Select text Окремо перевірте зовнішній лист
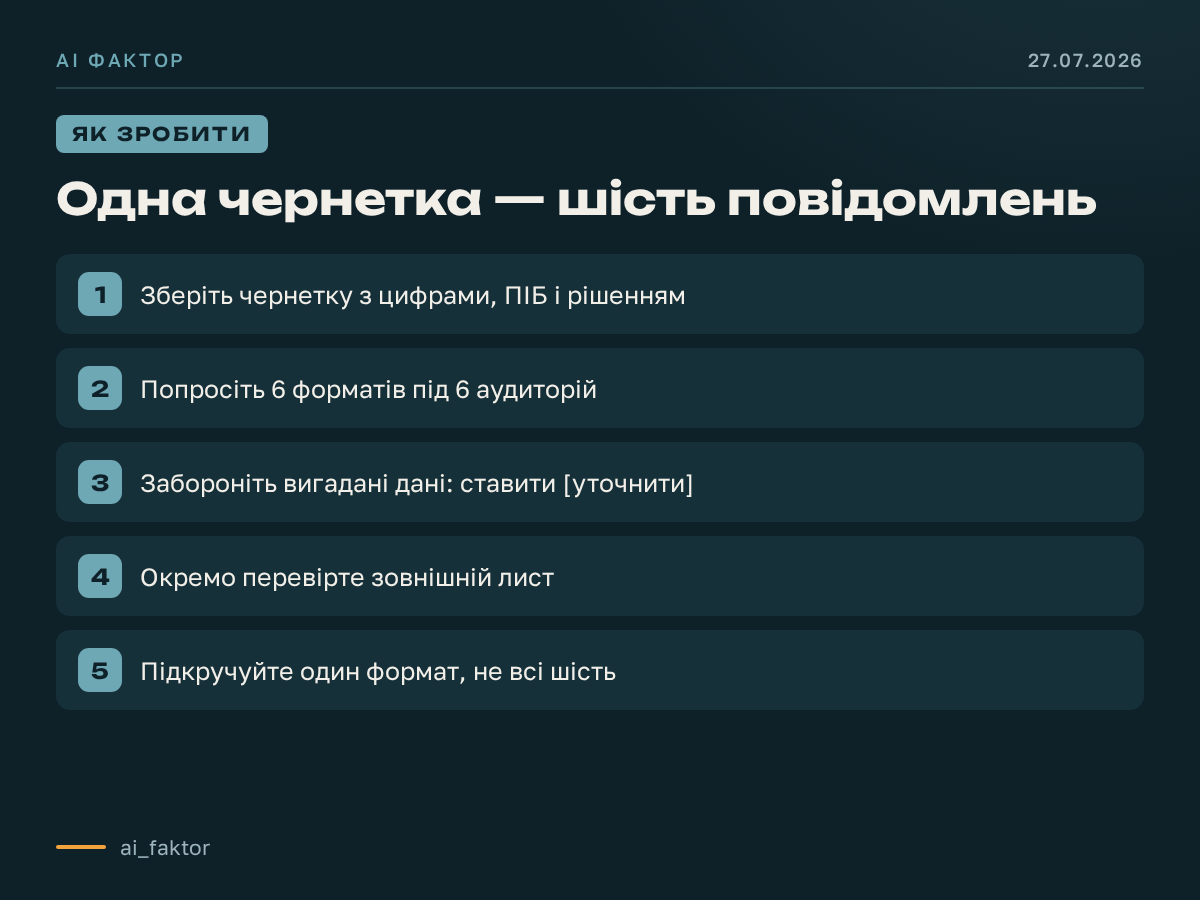Screen dimensions: 1200x900 click(347, 578)
